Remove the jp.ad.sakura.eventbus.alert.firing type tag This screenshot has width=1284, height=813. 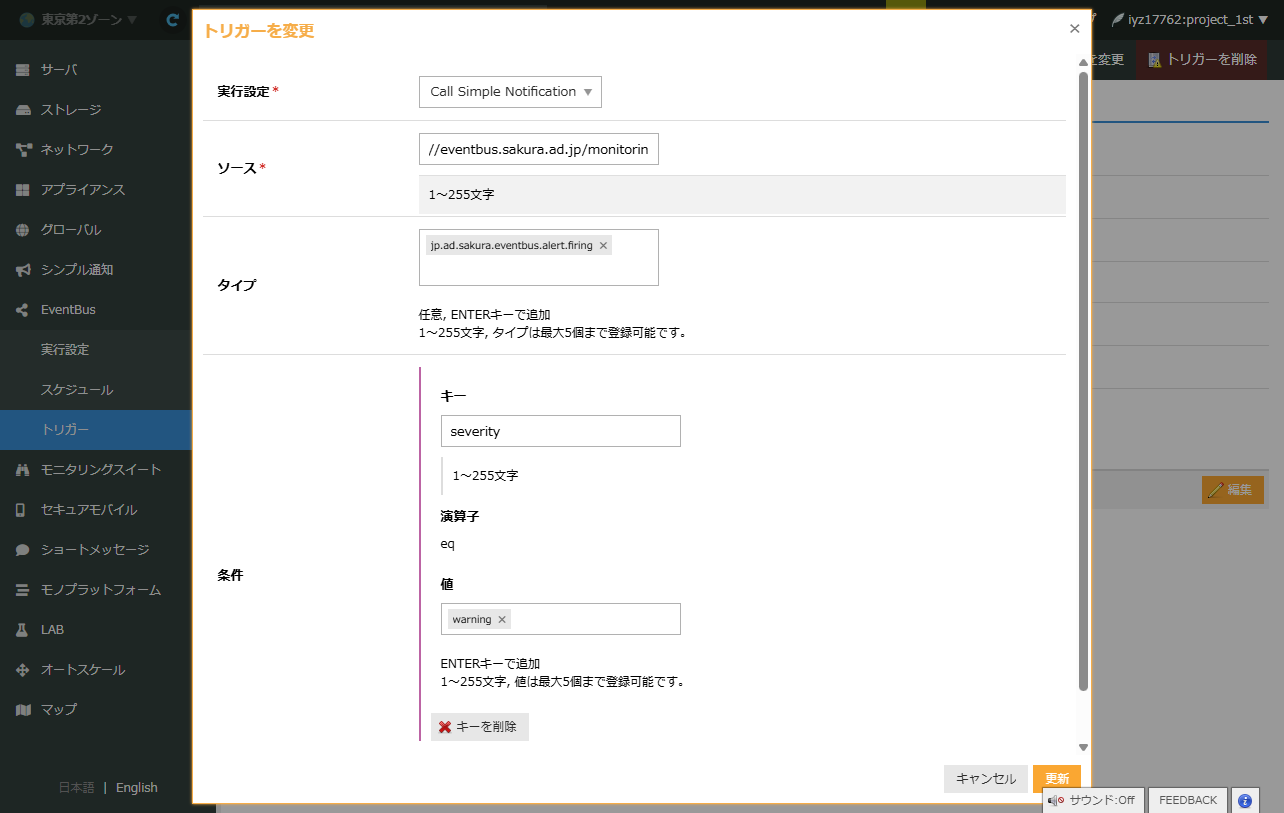[603, 246]
